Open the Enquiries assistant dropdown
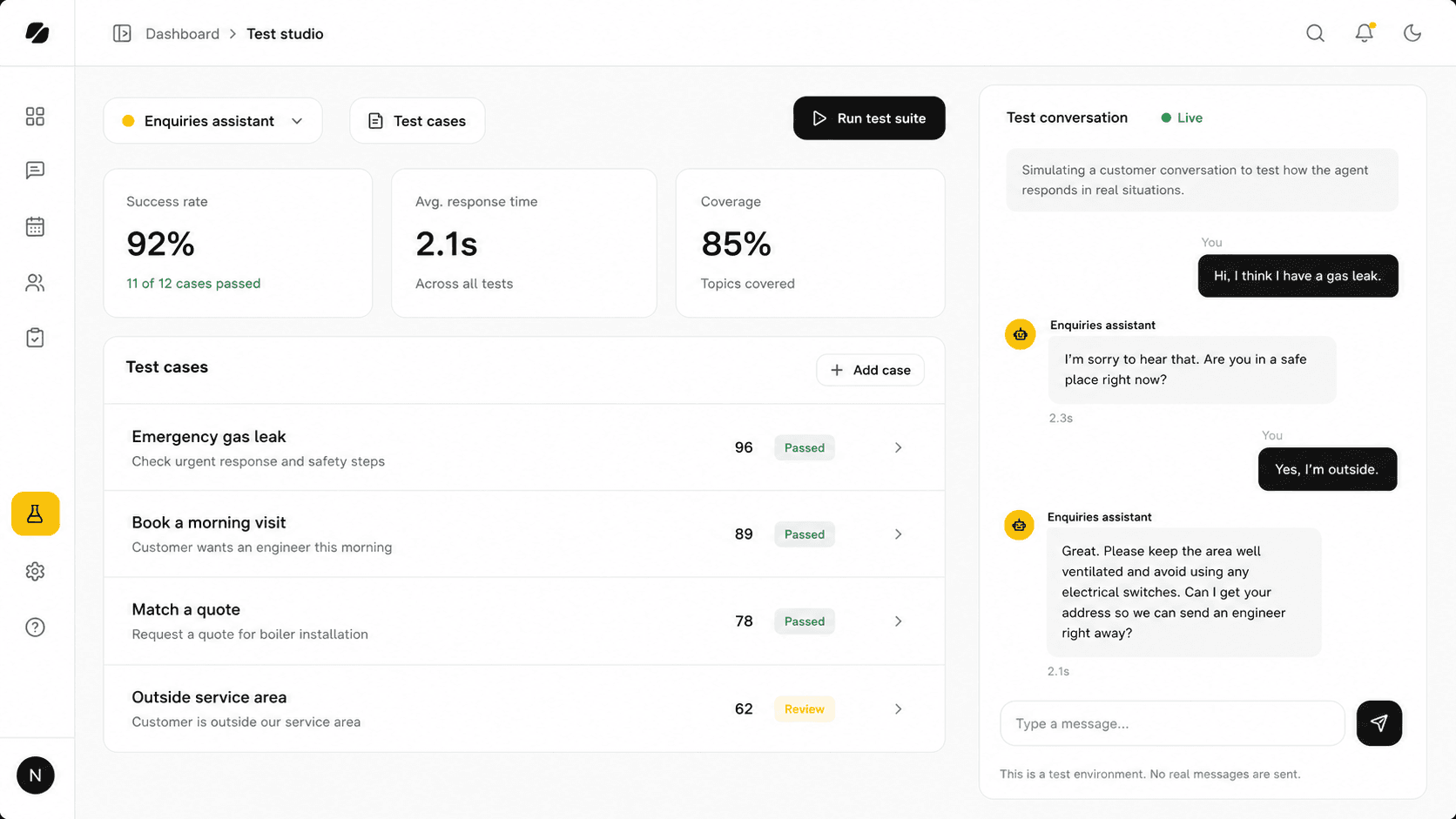 point(212,121)
